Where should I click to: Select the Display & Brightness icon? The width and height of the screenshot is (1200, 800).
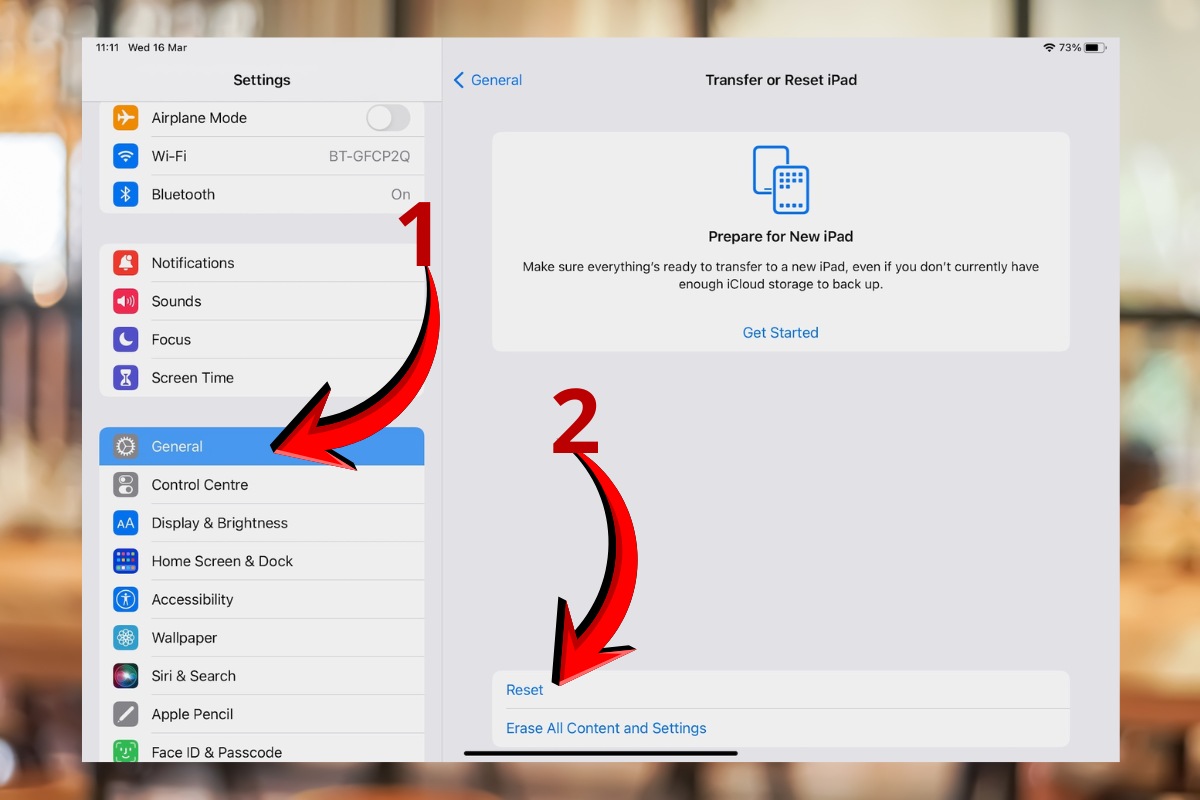click(x=125, y=522)
